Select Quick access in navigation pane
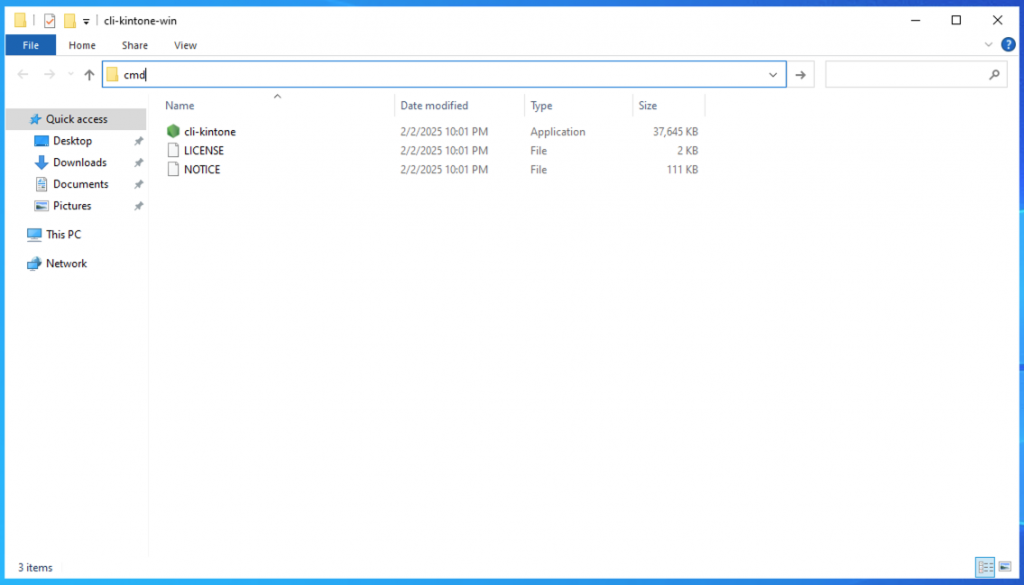Image resolution: width=1024 pixels, height=585 pixels. click(x=76, y=119)
